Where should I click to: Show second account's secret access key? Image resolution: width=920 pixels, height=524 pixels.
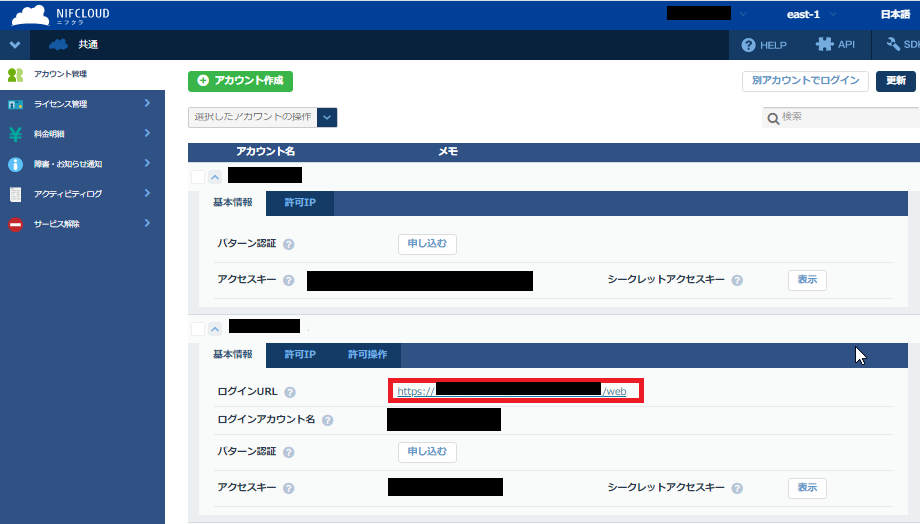click(x=807, y=488)
